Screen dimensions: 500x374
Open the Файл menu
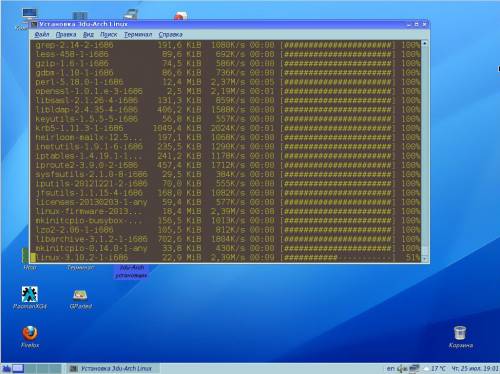point(42,35)
